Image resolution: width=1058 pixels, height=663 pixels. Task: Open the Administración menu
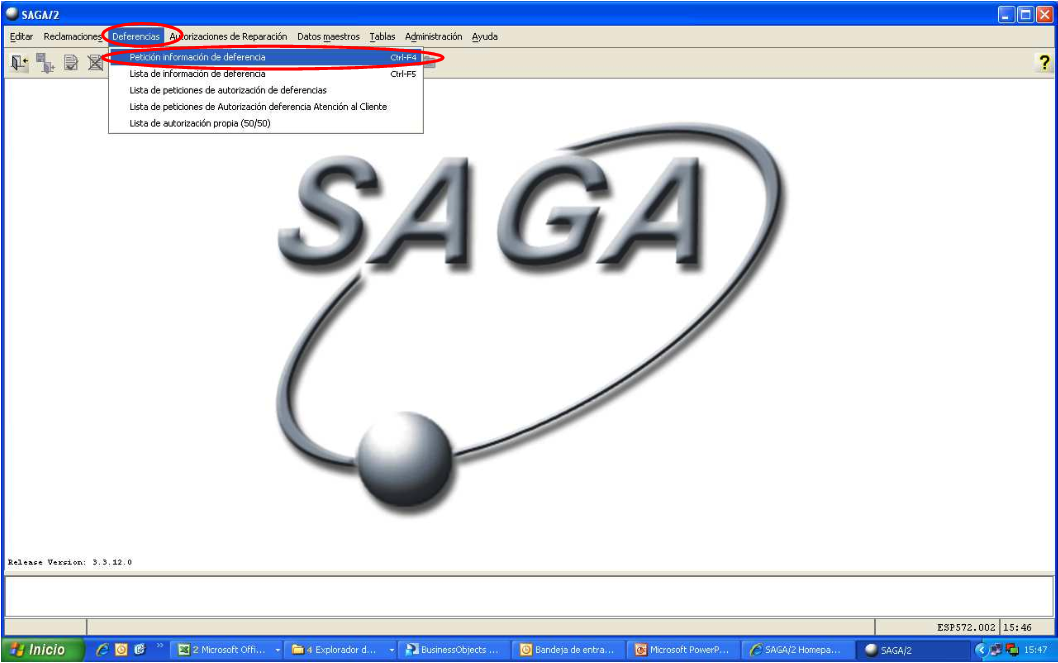434,36
